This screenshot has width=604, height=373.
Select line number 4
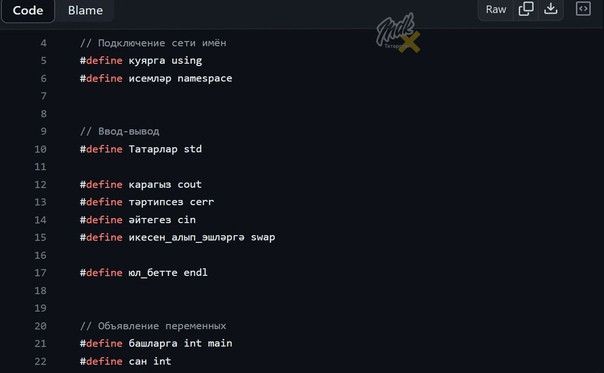click(x=44, y=43)
